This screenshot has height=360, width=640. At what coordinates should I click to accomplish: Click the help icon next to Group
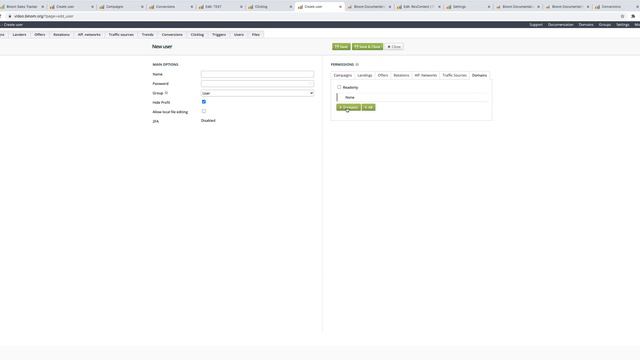[166, 93]
